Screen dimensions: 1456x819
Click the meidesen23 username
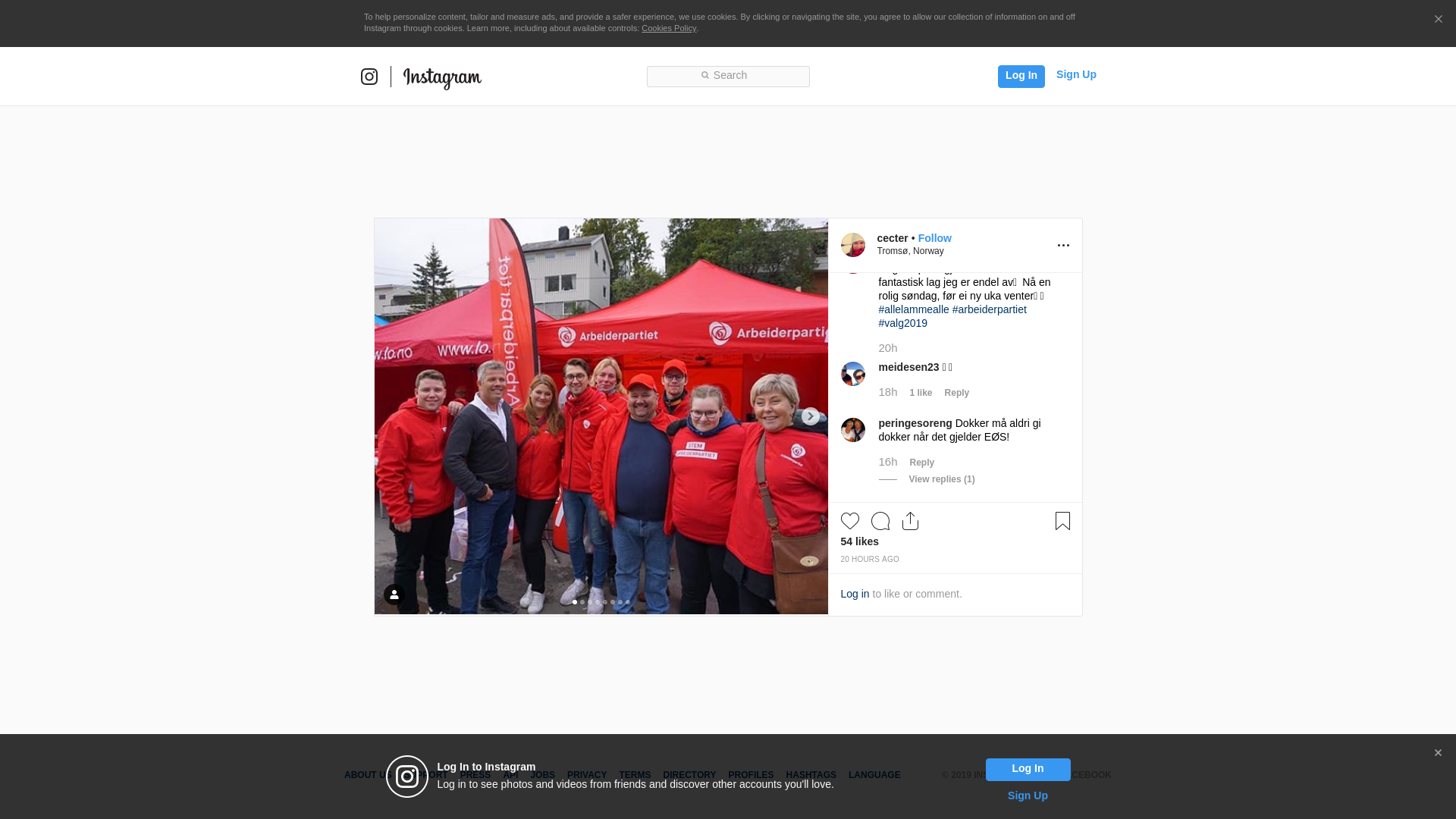[908, 367]
